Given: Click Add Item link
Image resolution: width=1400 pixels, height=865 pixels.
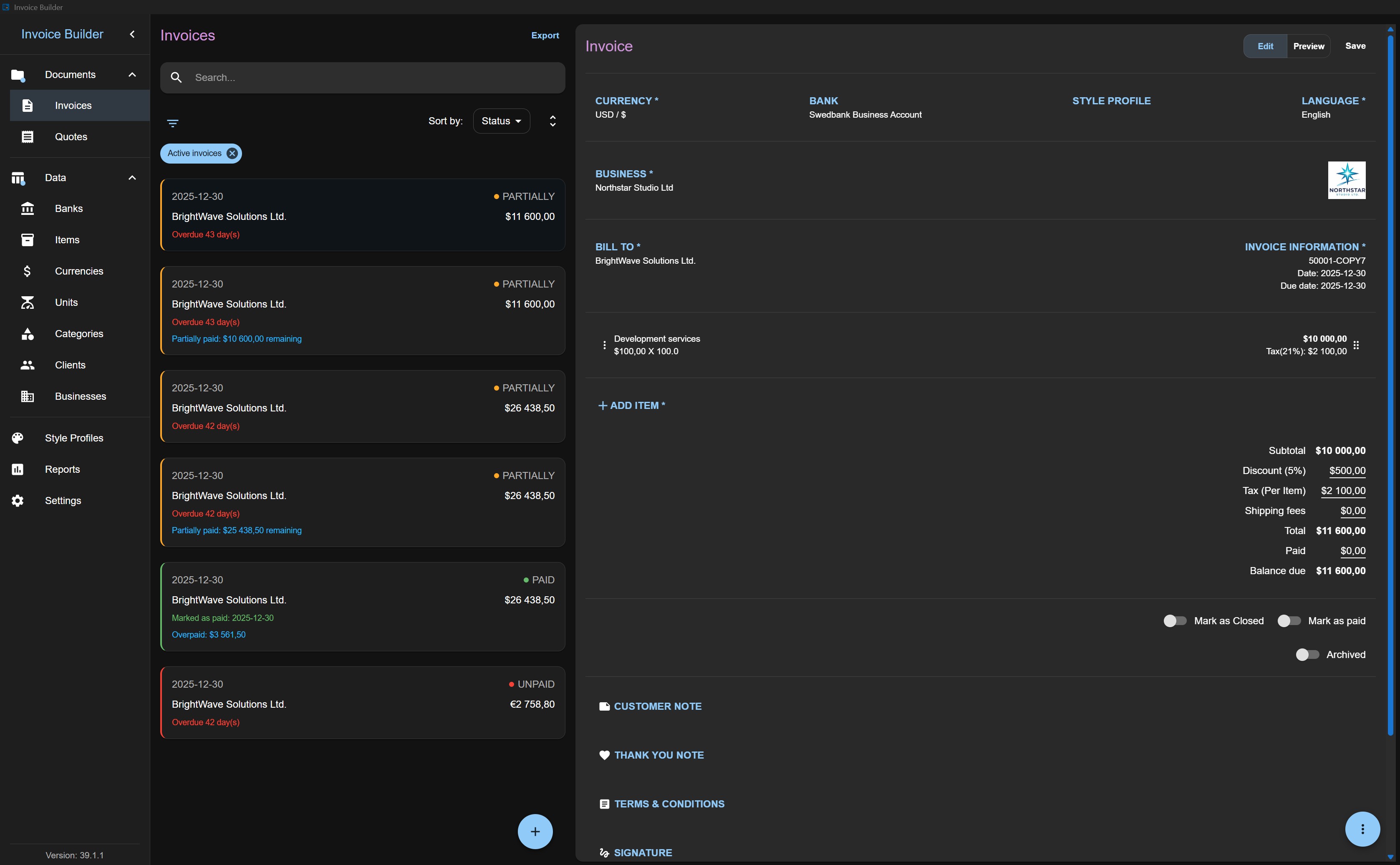Looking at the screenshot, I should [x=632, y=406].
